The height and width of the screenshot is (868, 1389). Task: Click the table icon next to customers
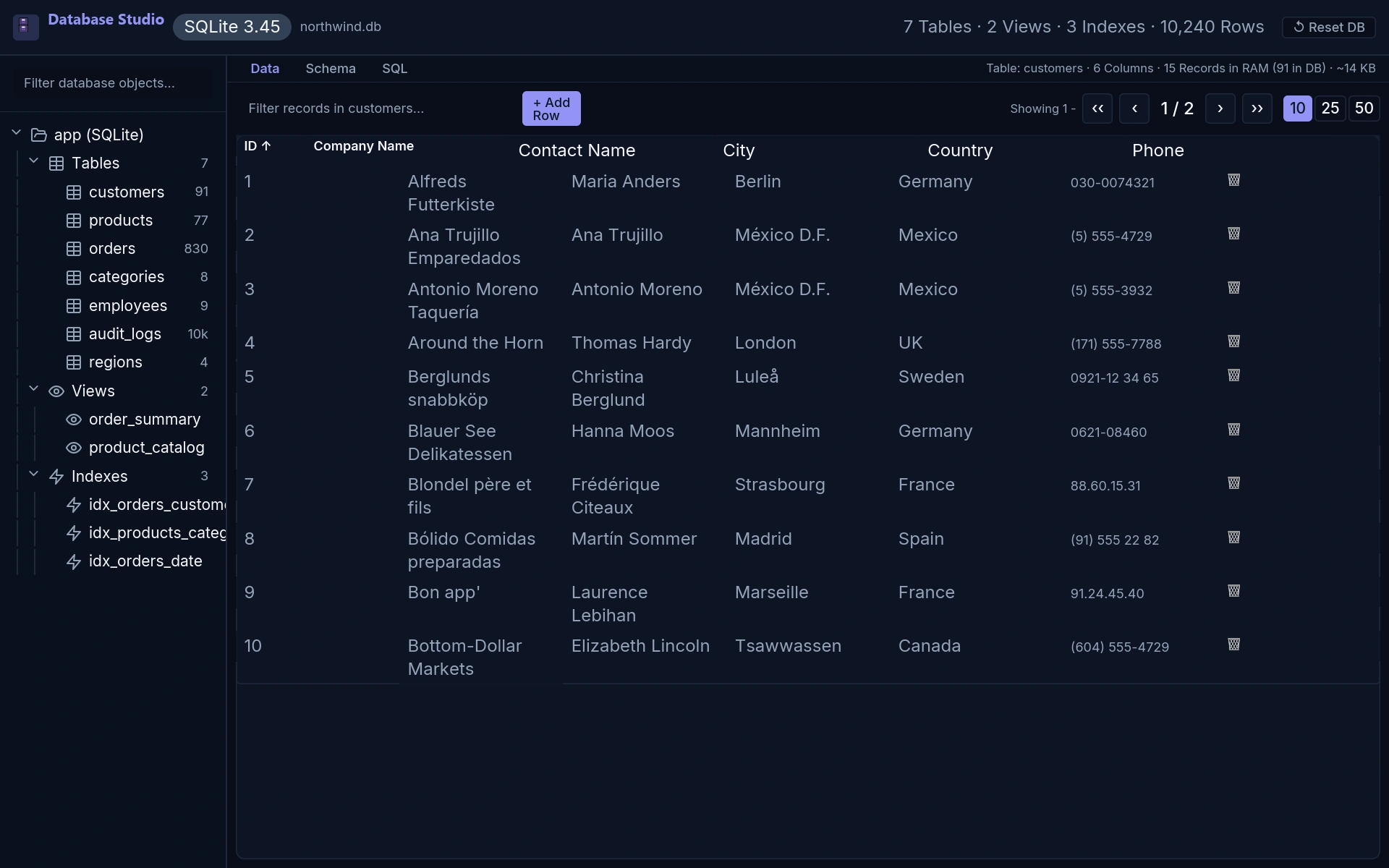click(74, 192)
